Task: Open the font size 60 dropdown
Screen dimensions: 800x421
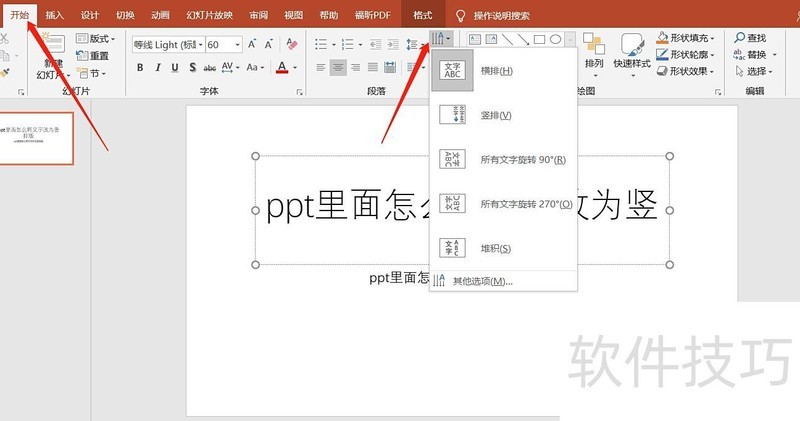Action: point(237,45)
